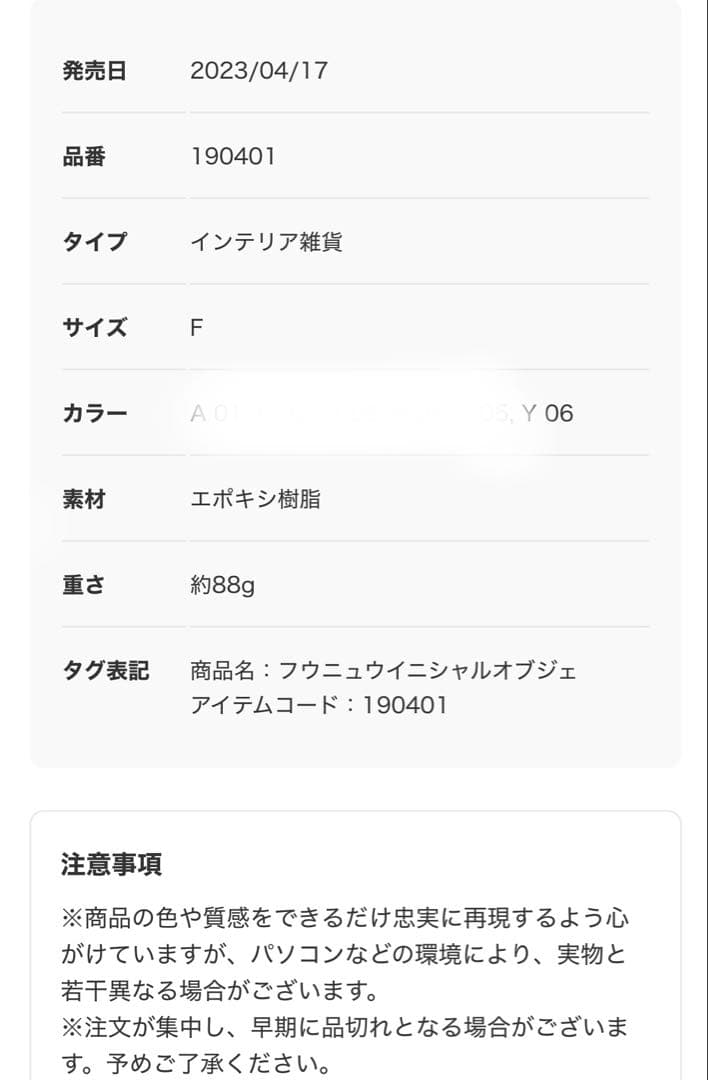Click the 発売日 label
The width and height of the screenshot is (708, 1080).
[94, 71]
